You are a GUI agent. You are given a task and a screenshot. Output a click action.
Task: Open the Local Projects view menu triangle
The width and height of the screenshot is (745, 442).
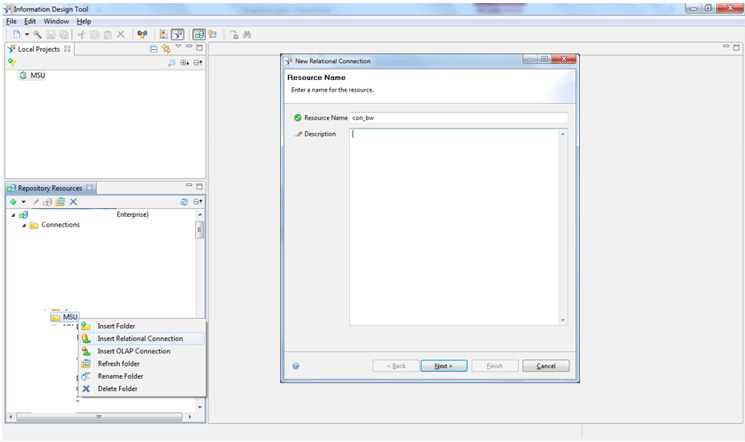(178, 47)
